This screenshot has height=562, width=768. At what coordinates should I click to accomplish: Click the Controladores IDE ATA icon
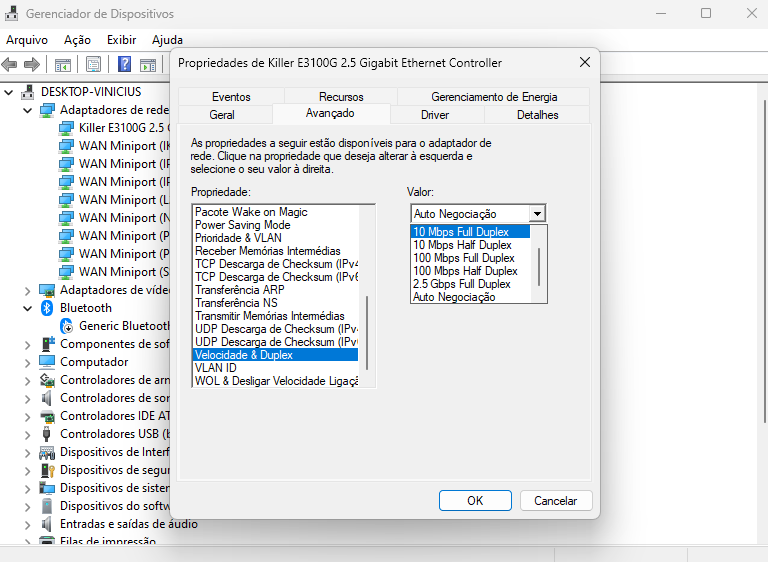(x=47, y=416)
